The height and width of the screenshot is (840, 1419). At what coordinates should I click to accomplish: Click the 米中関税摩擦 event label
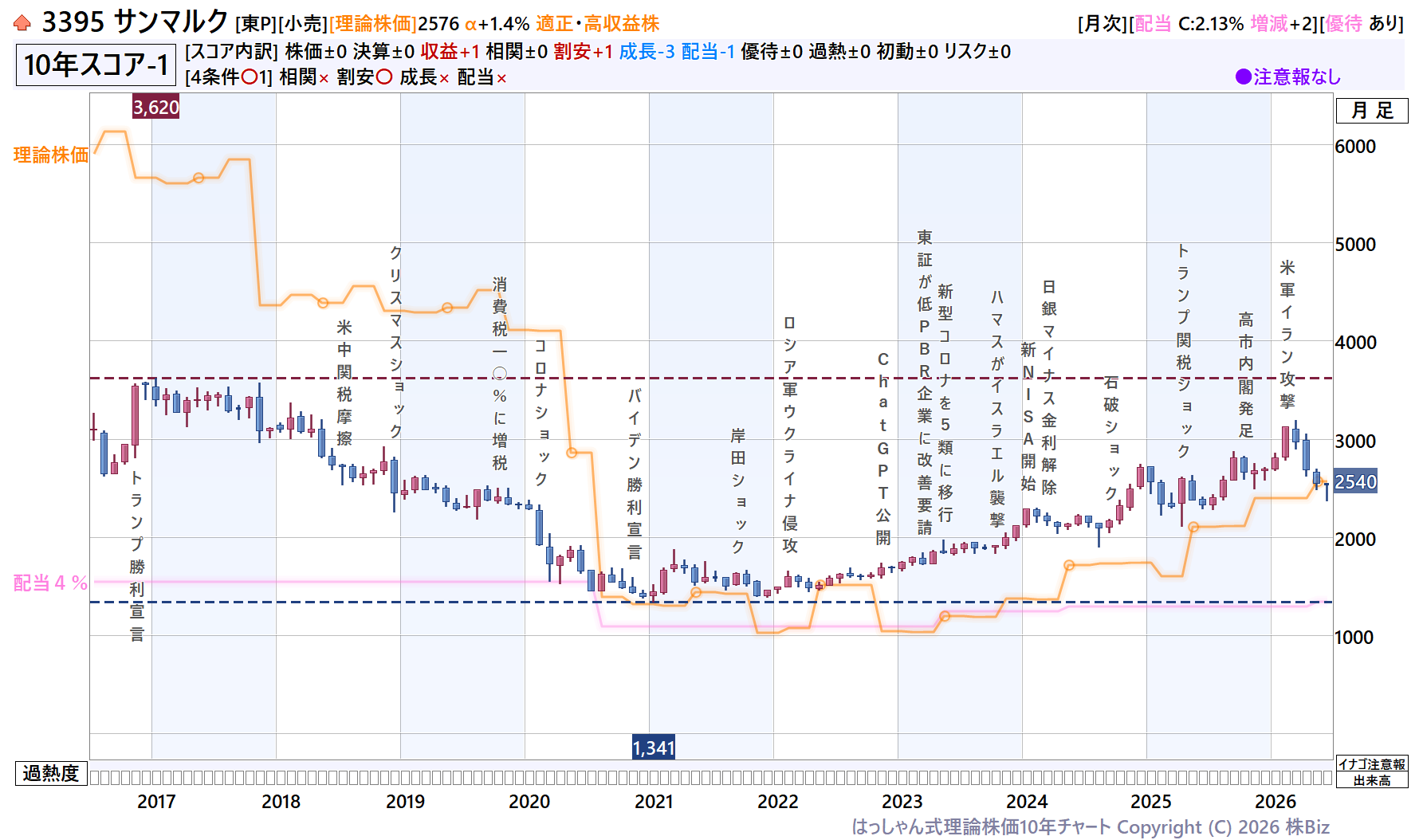point(344,383)
